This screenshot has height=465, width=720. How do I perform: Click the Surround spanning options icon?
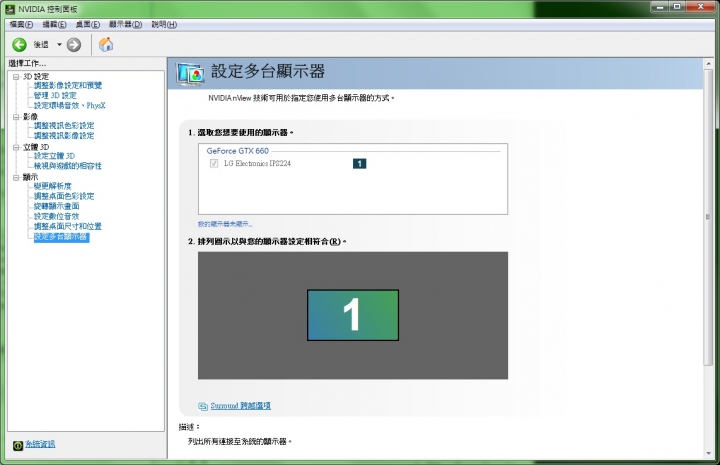point(203,406)
